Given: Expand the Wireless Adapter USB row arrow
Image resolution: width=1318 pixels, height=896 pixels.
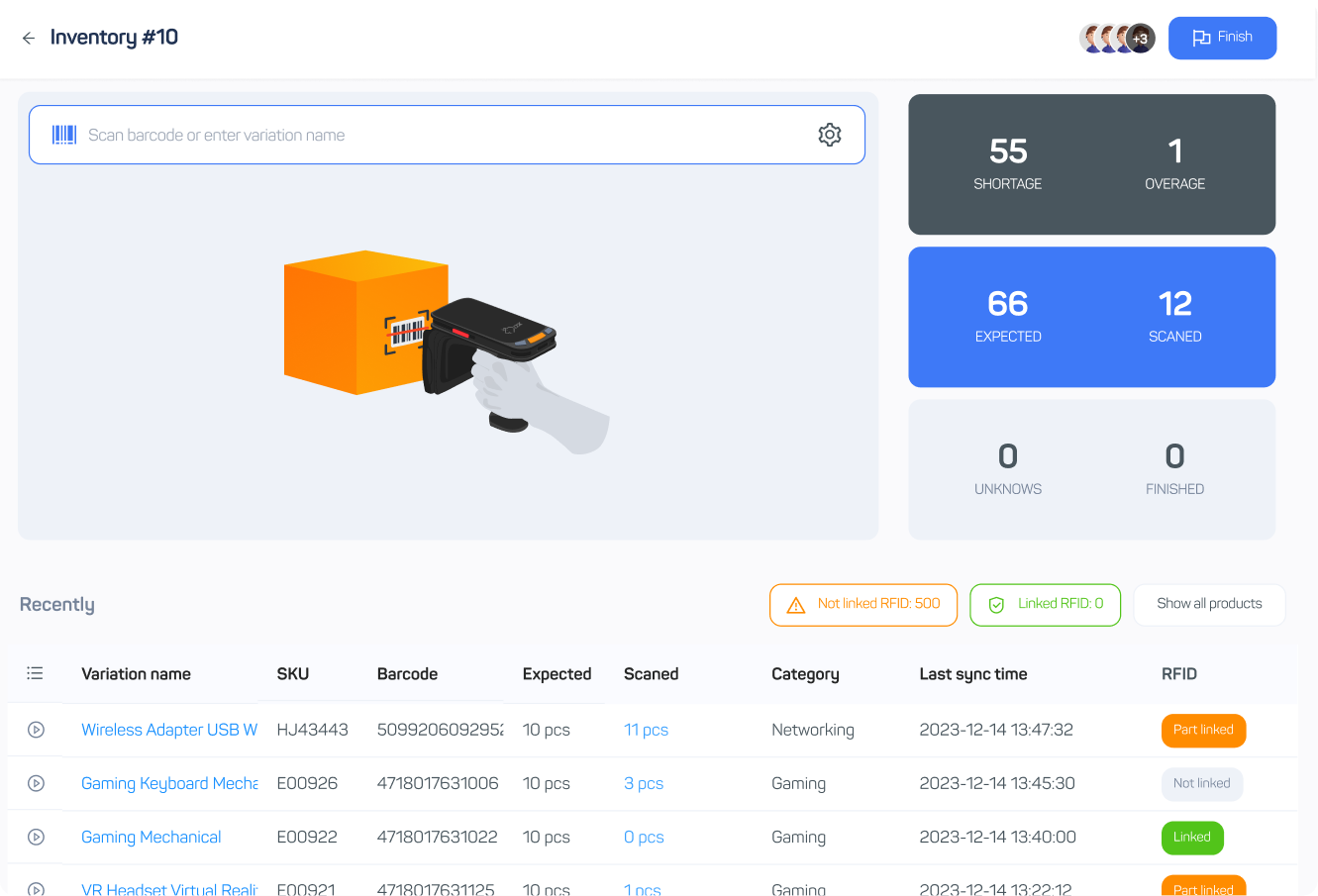Looking at the screenshot, I should coord(36,730).
